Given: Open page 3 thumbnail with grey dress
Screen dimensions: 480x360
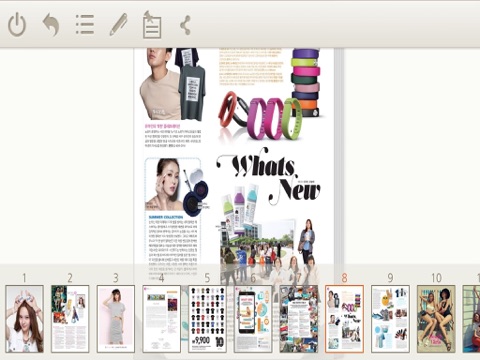Looking at the screenshot, I should (x=116, y=319).
